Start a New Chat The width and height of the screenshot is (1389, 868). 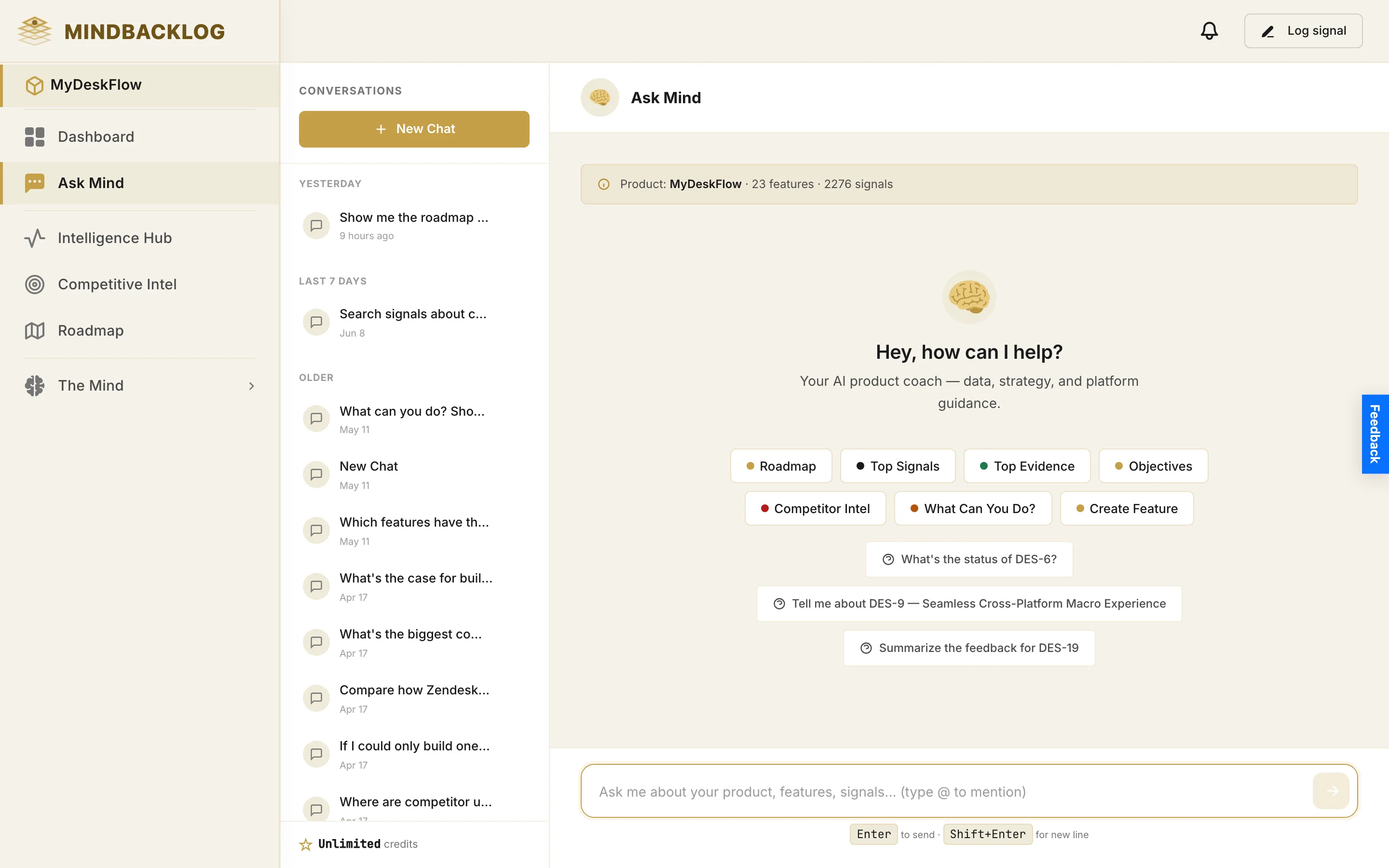414,129
